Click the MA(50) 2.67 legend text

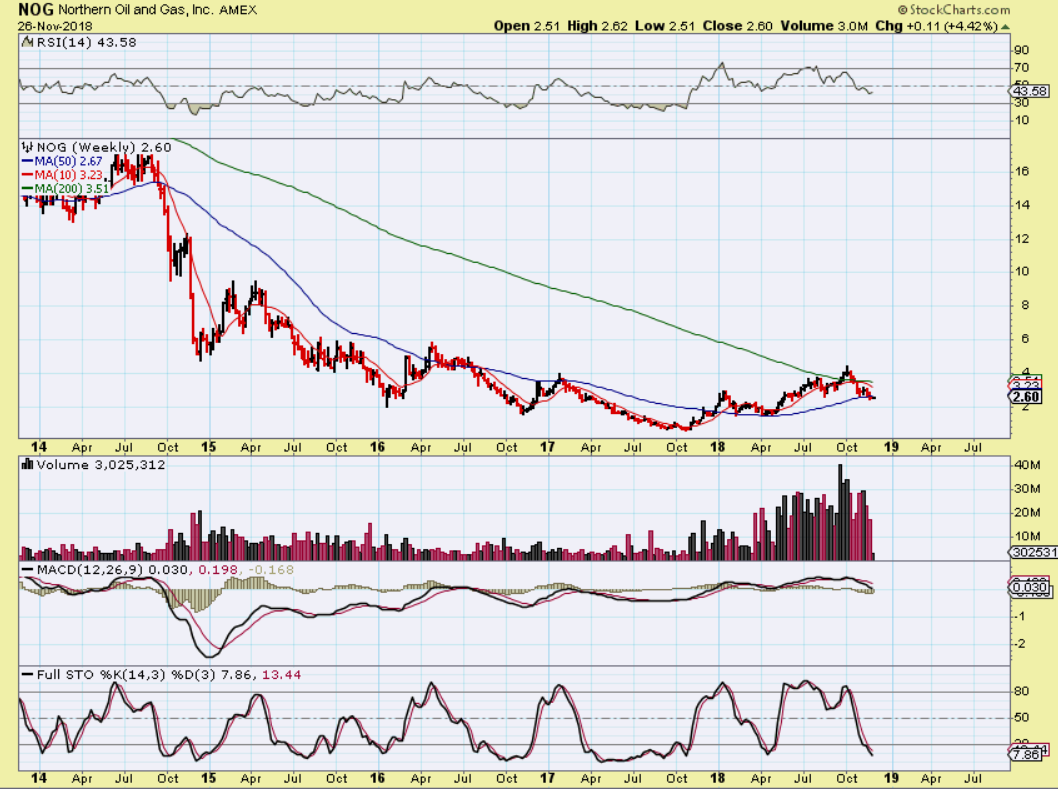[69, 161]
